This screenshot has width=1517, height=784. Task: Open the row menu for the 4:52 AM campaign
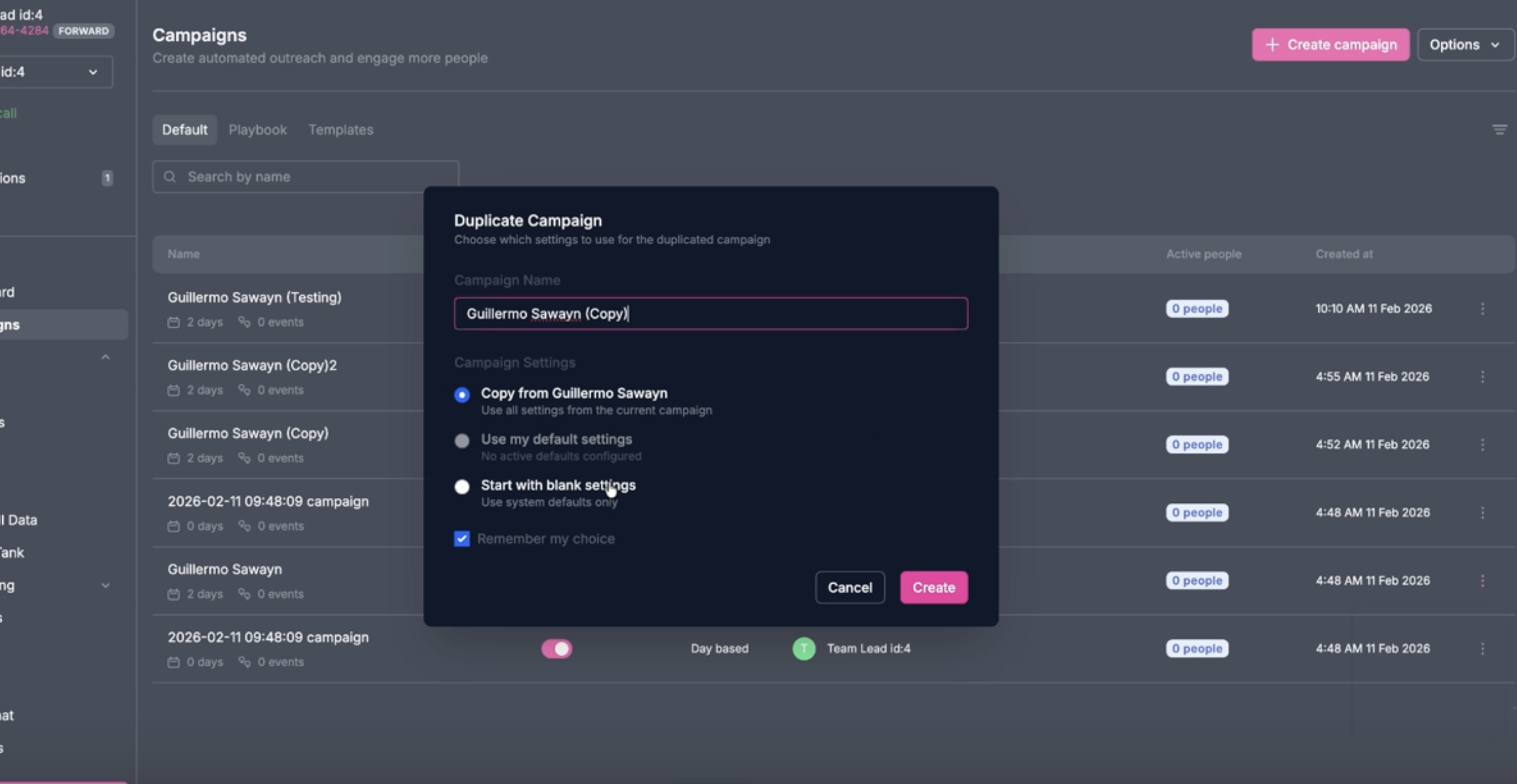pyautogui.click(x=1482, y=445)
